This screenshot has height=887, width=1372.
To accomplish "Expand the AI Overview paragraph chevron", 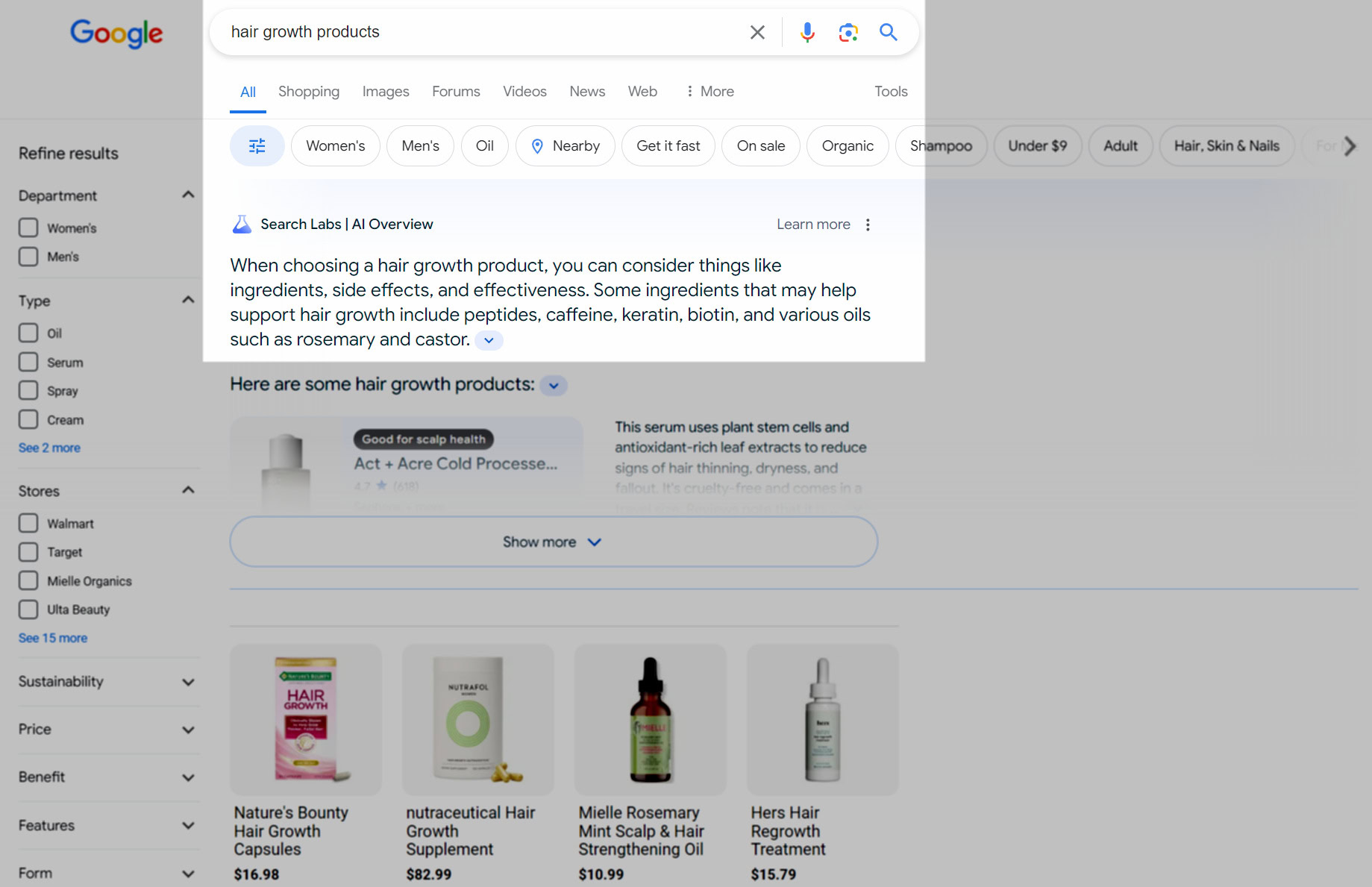I will click(489, 340).
